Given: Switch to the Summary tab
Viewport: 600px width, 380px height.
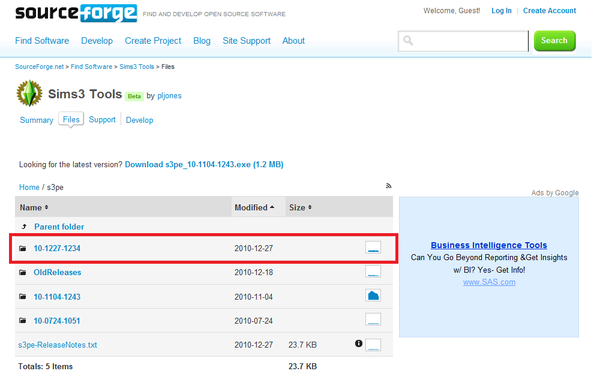Looking at the screenshot, I should pos(37,120).
